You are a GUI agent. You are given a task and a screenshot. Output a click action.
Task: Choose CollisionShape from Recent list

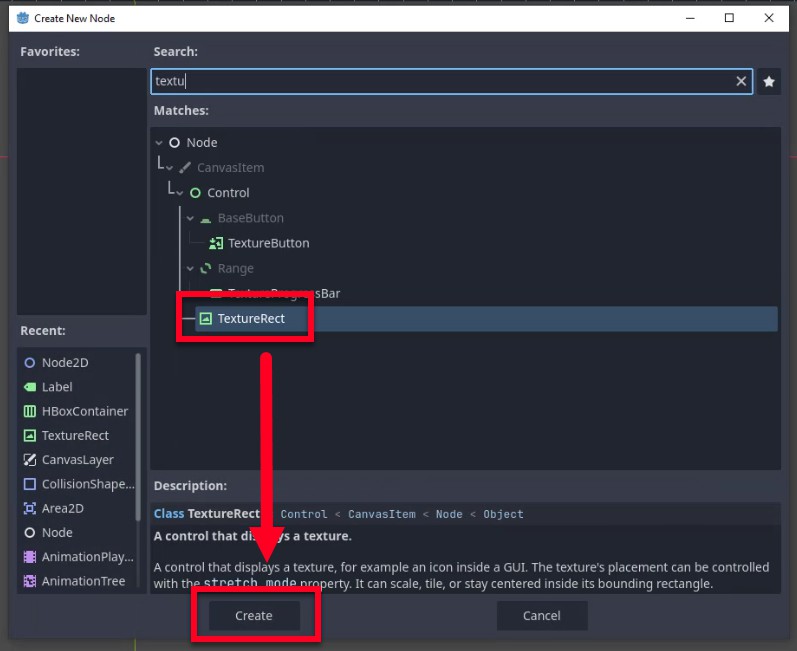(x=88, y=484)
